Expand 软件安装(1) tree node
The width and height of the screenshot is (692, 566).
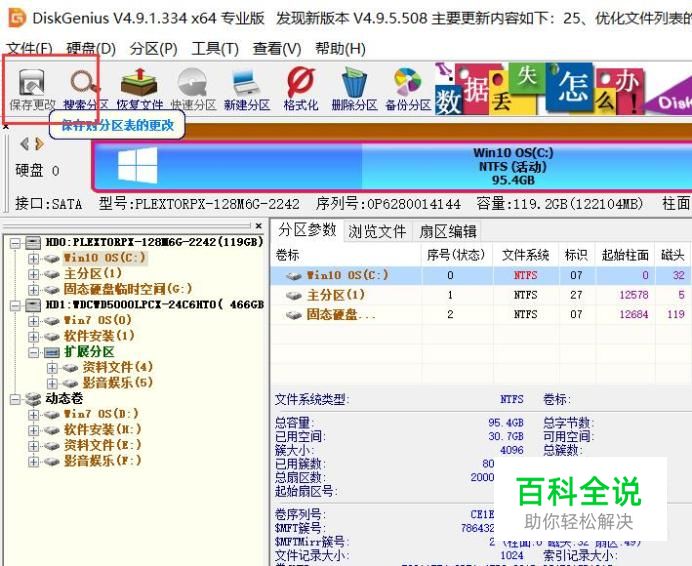34,336
